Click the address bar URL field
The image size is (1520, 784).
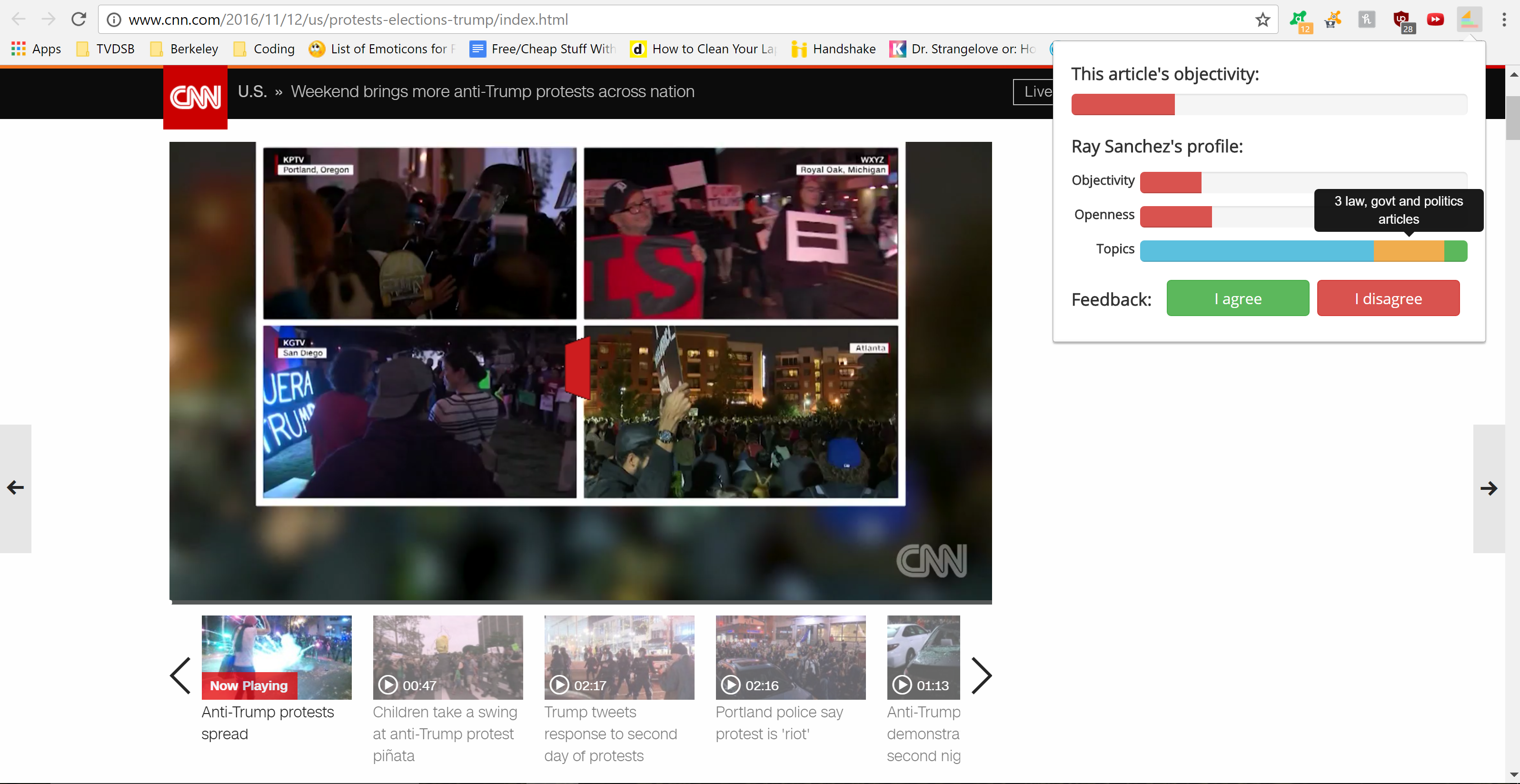[649, 20]
